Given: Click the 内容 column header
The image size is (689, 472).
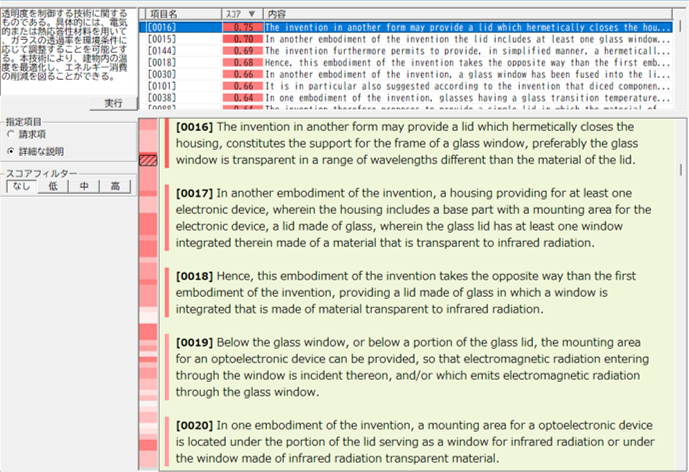Looking at the screenshot, I should point(468,14).
